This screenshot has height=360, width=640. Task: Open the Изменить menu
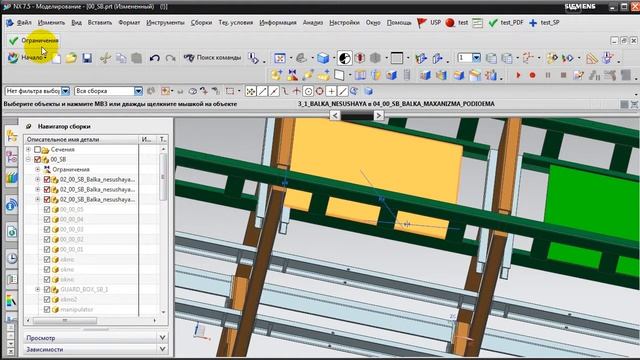51,23
